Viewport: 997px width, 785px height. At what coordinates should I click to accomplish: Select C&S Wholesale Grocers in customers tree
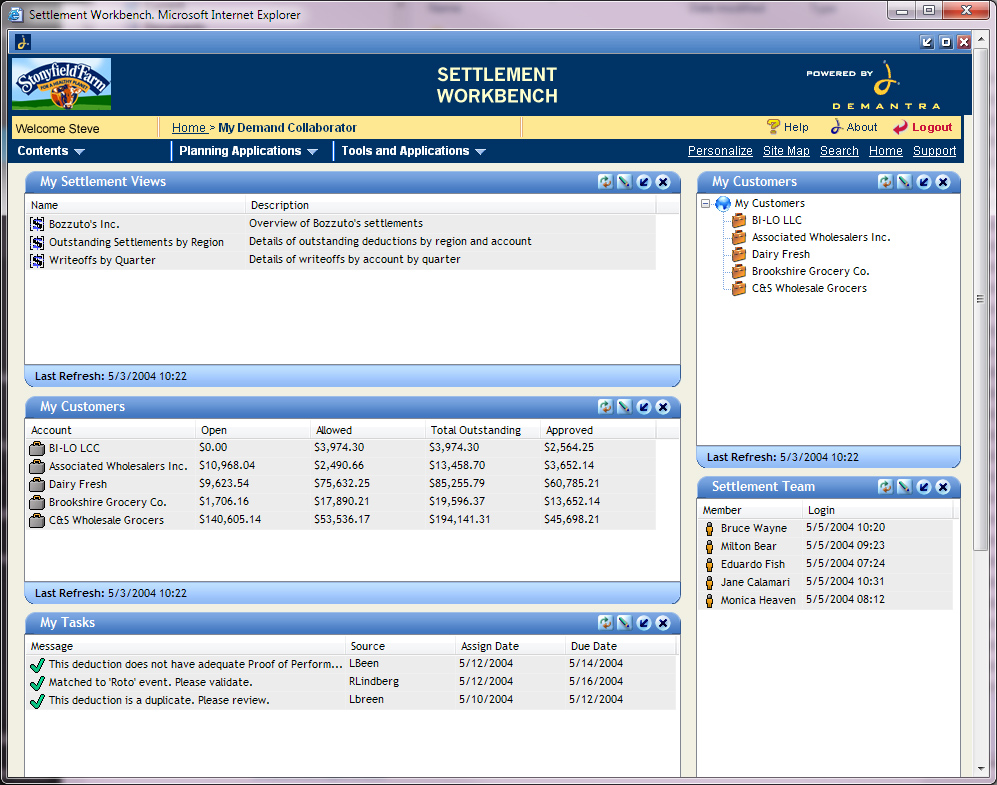click(x=809, y=289)
